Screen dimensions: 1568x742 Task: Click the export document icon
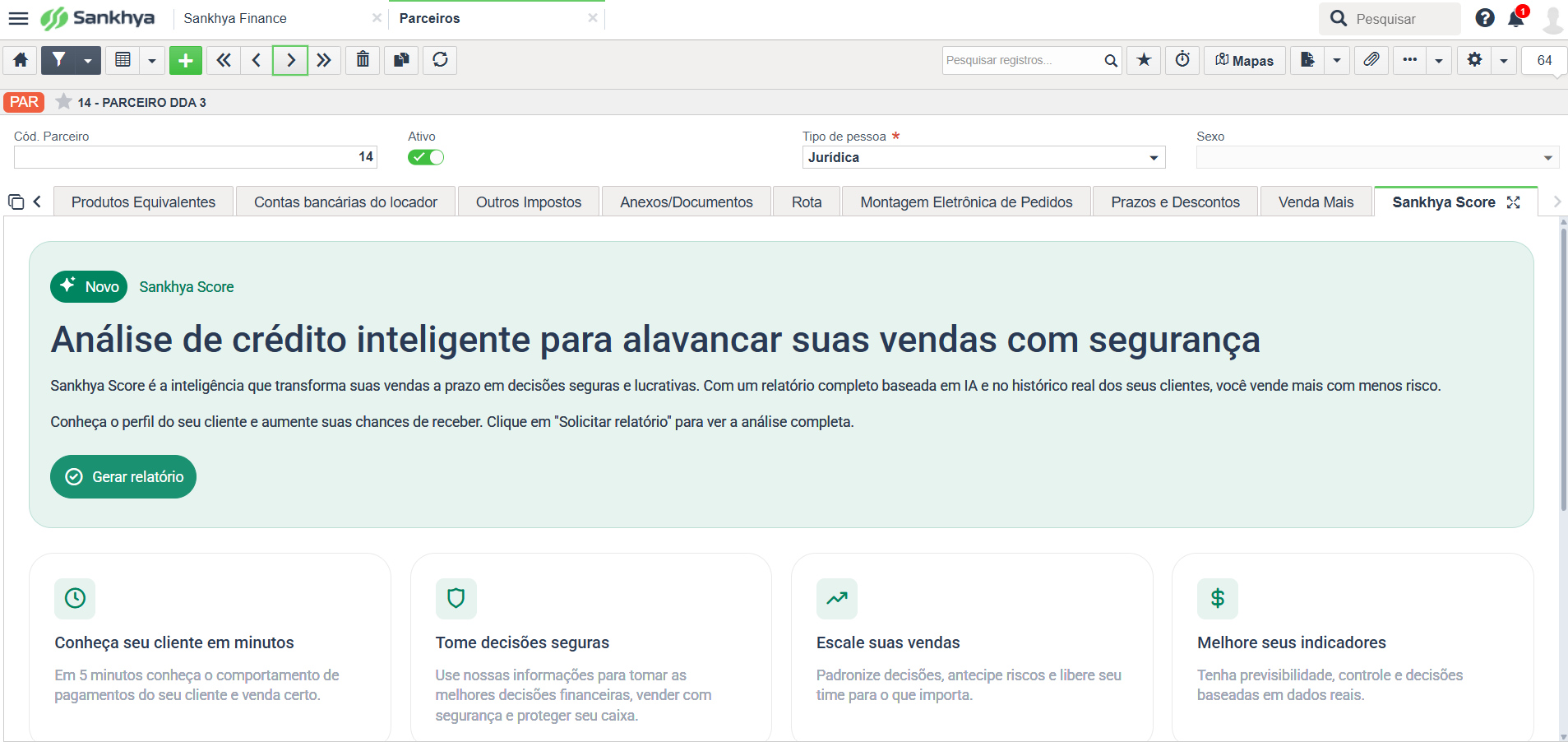[1307, 60]
